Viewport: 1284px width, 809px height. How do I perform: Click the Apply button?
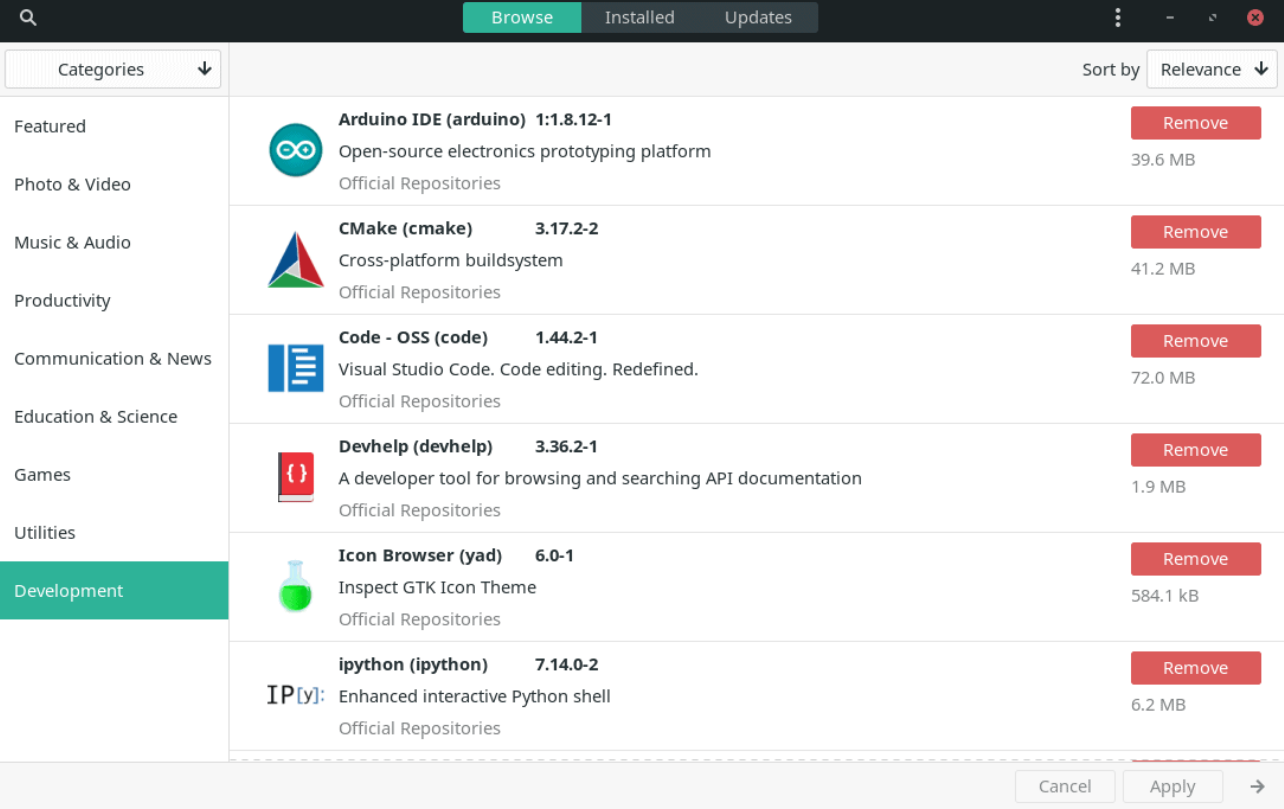click(1173, 787)
